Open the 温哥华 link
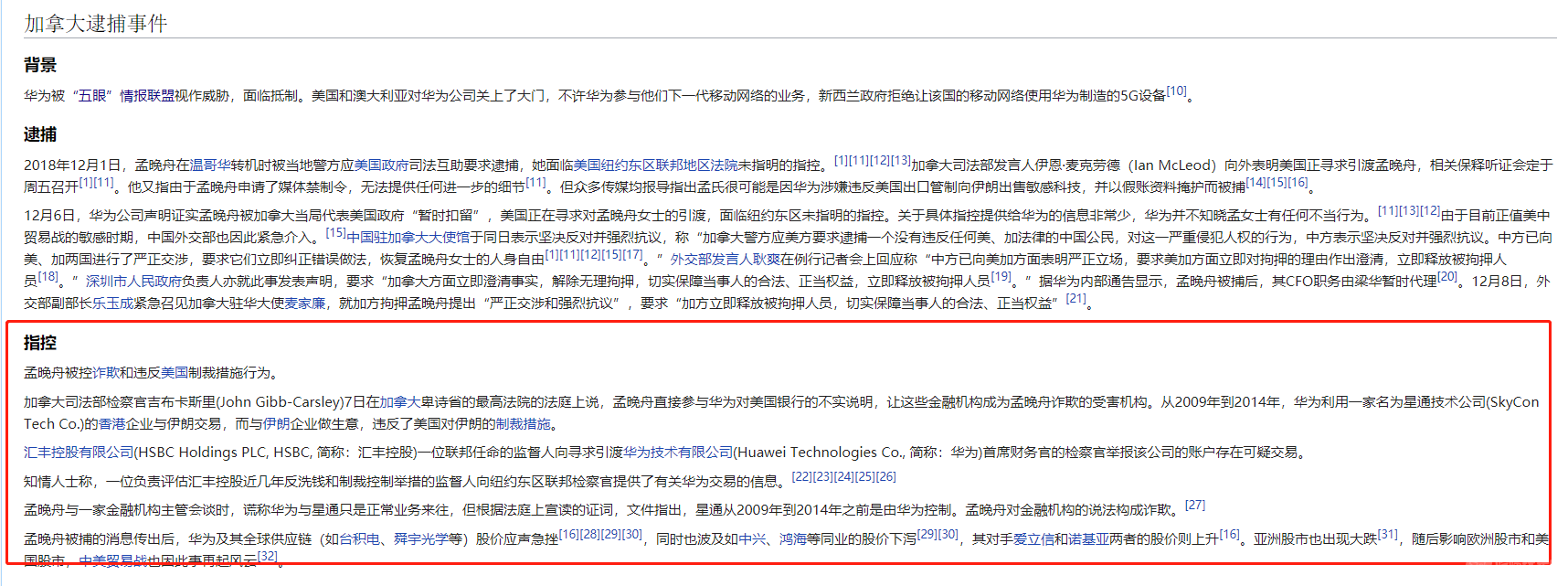This screenshot has width=1568, height=586. (210, 165)
